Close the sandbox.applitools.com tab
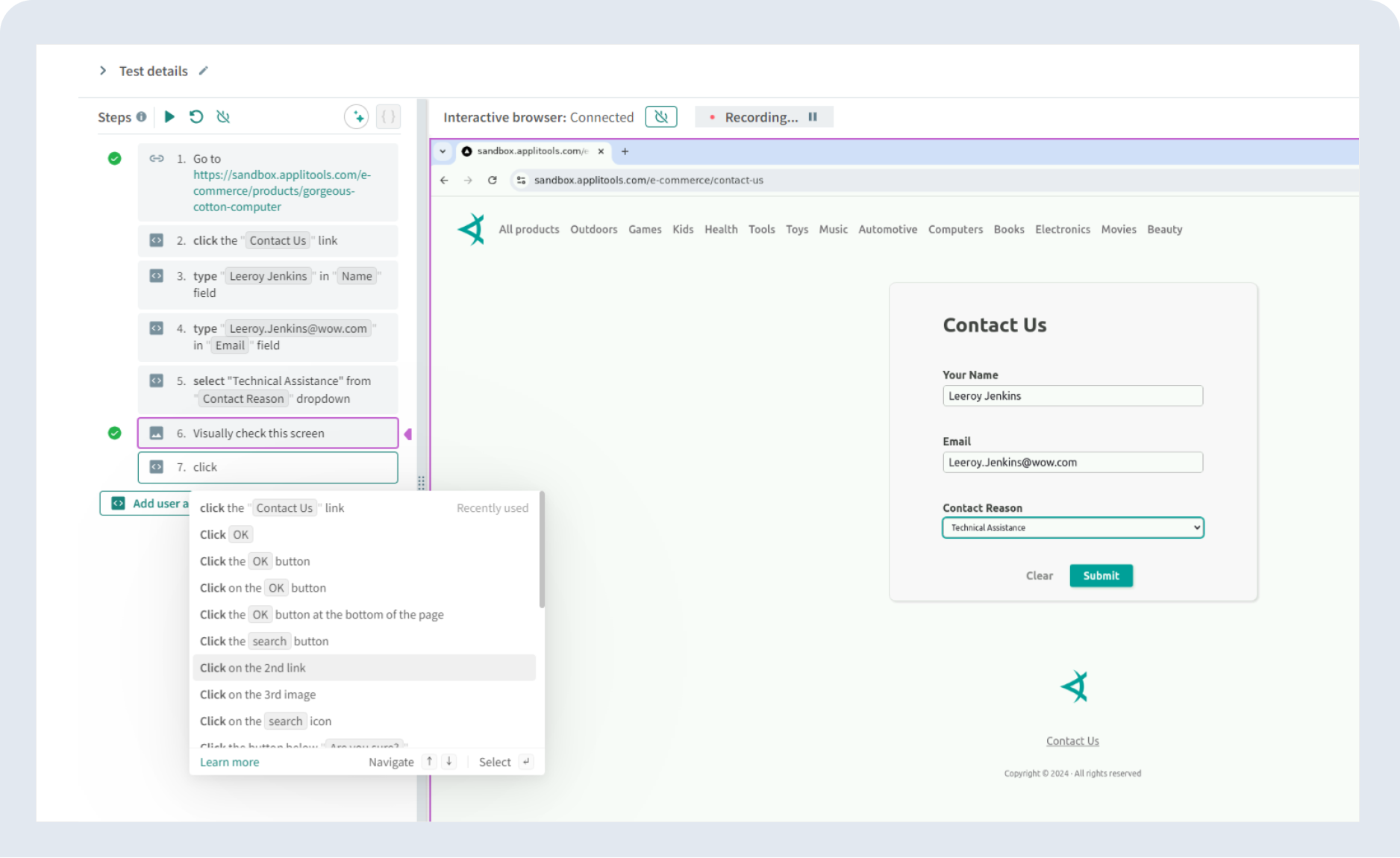 (601, 151)
